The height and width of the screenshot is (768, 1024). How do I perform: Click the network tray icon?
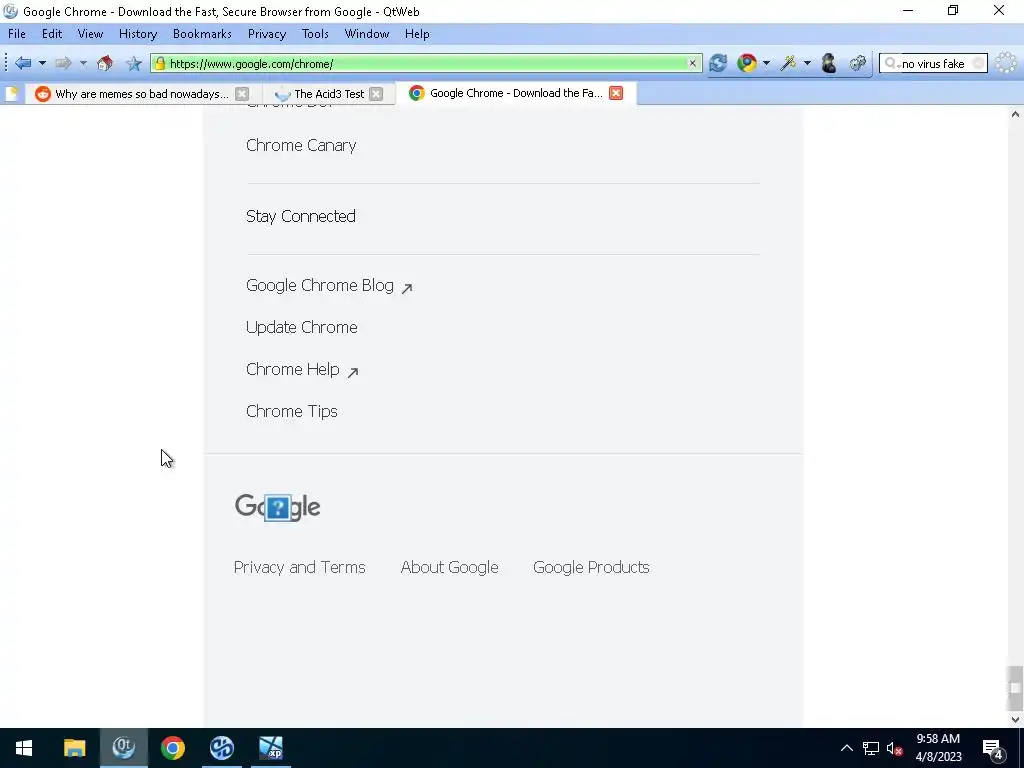click(x=871, y=748)
